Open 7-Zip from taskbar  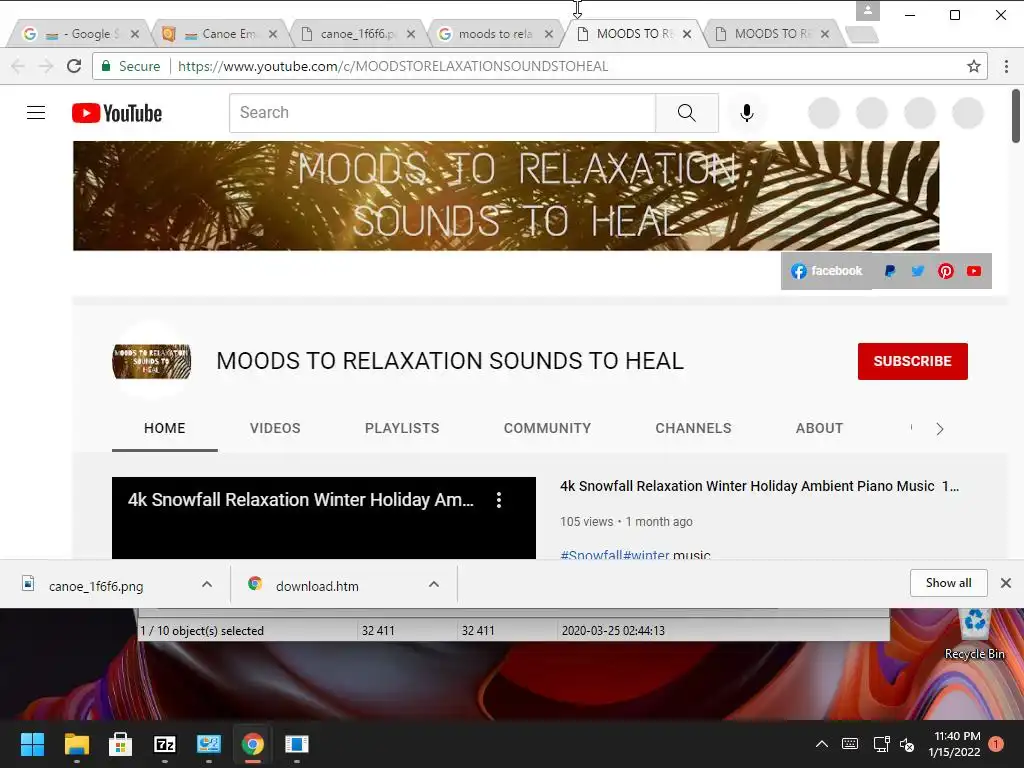tap(165, 744)
